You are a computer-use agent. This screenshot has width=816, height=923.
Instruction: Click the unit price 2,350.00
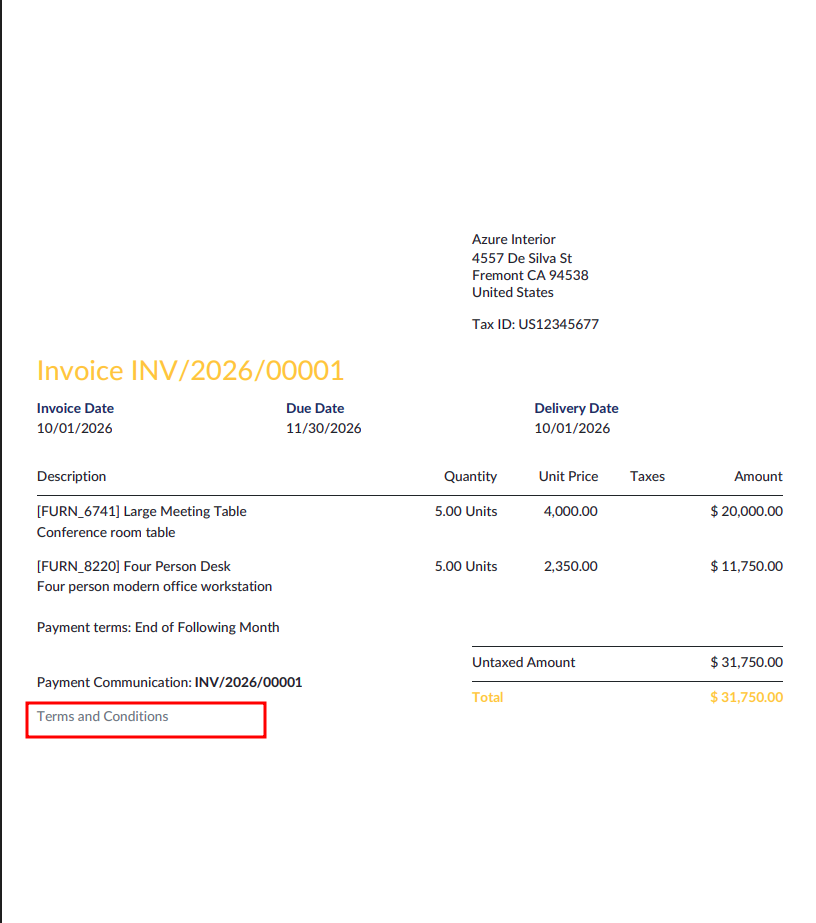coord(570,566)
